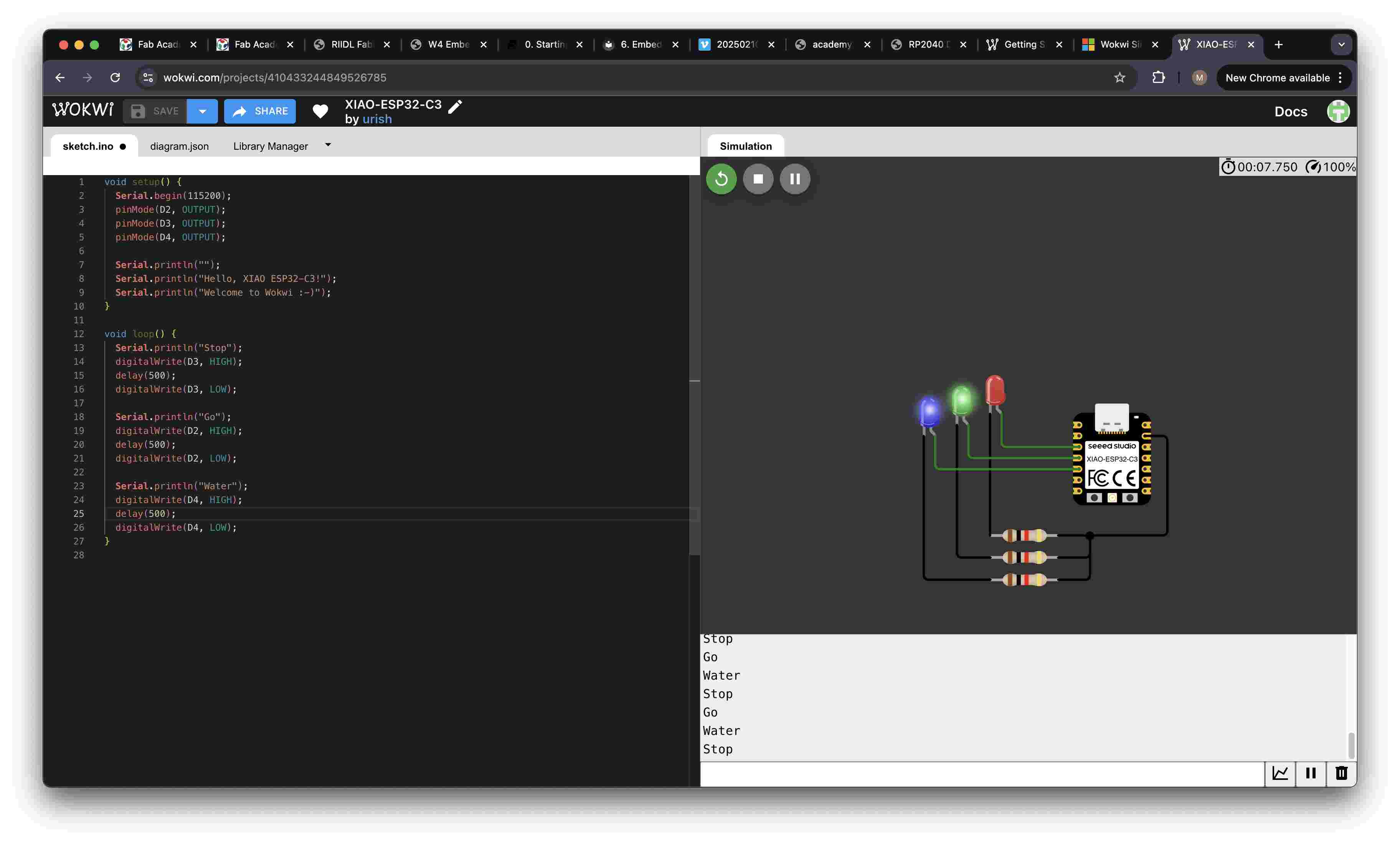Pause serial monitor autoscroll
The height and width of the screenshot is (844, 1400).
tap(1311, 773)
